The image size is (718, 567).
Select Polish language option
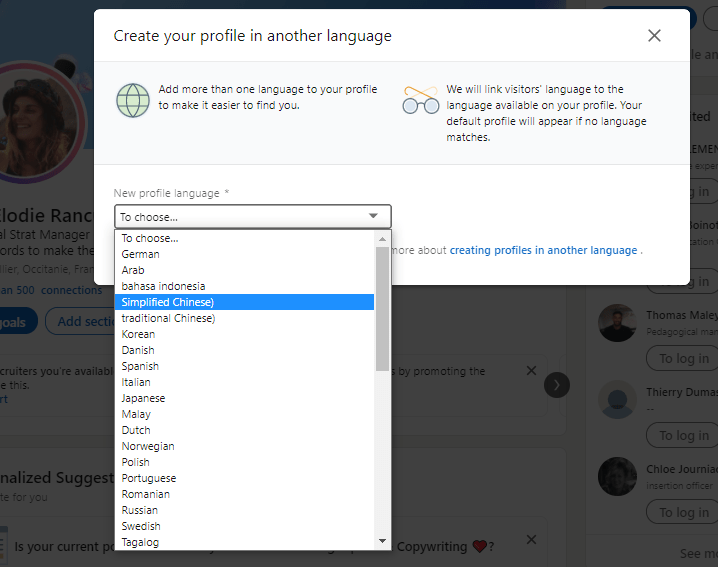click(245, 463)
